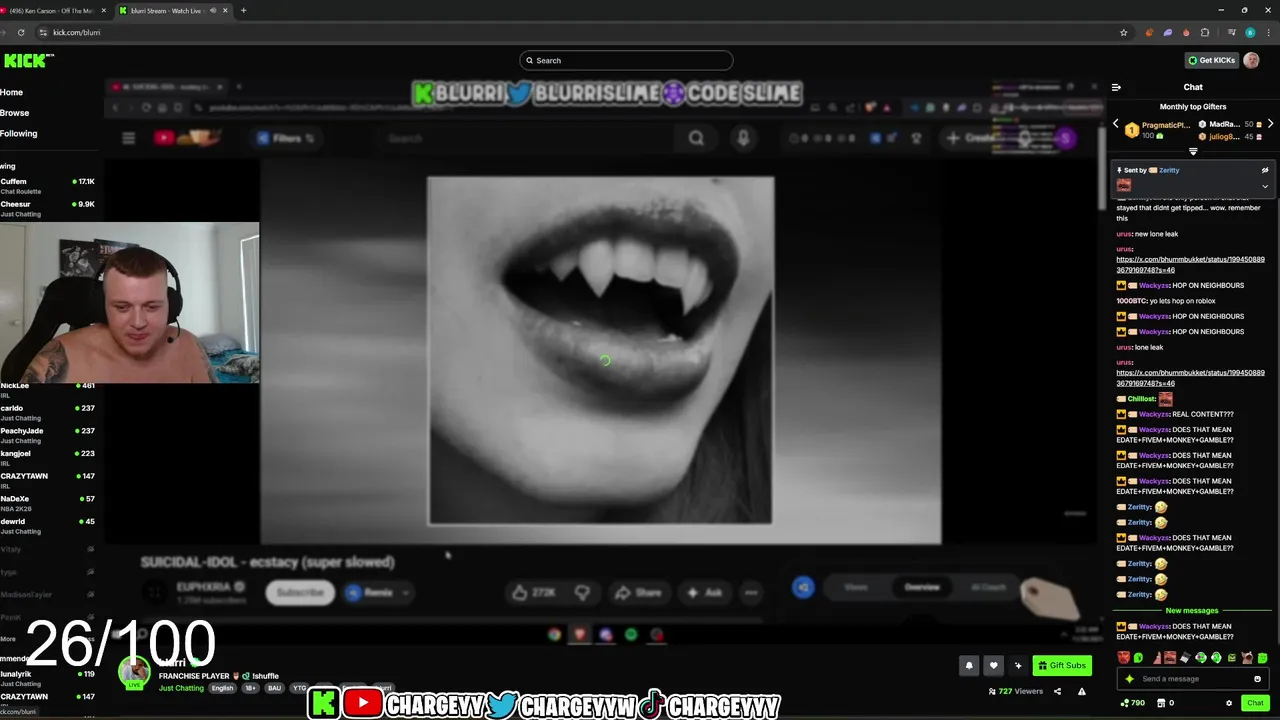1280x720 pixels.
Task: Open the NaDeXe channel in sidebar
Action: (48, 503)
